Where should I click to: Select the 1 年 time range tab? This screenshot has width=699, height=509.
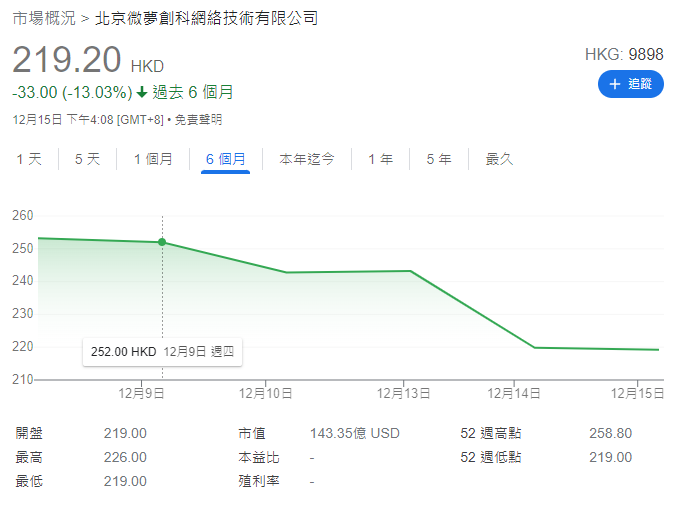380,159
